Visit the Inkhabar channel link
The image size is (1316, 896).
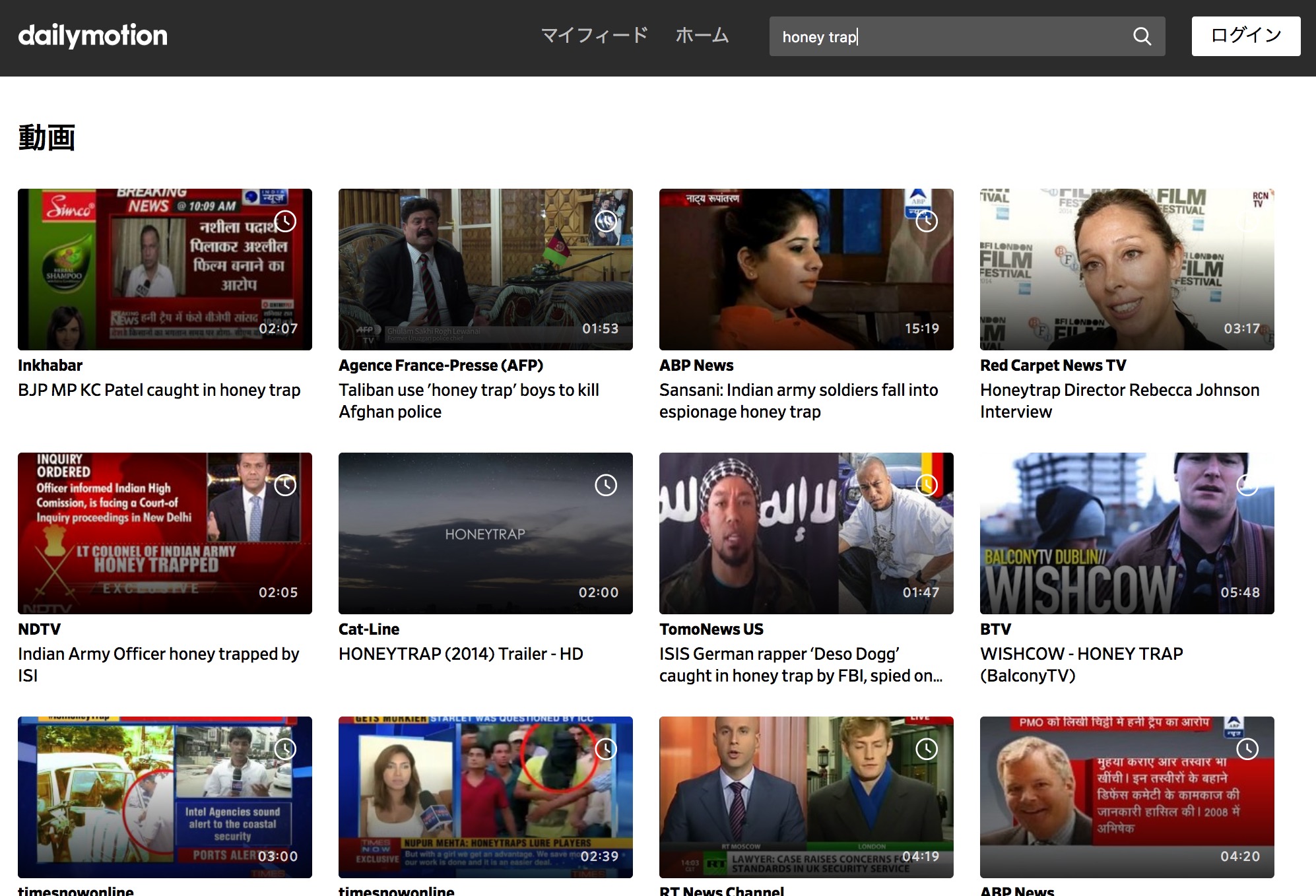tap(50, 366)
